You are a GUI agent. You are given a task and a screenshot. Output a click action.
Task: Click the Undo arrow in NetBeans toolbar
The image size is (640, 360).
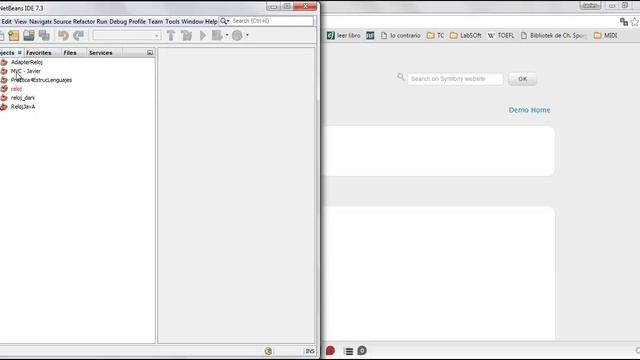click(x=63, y=36)
